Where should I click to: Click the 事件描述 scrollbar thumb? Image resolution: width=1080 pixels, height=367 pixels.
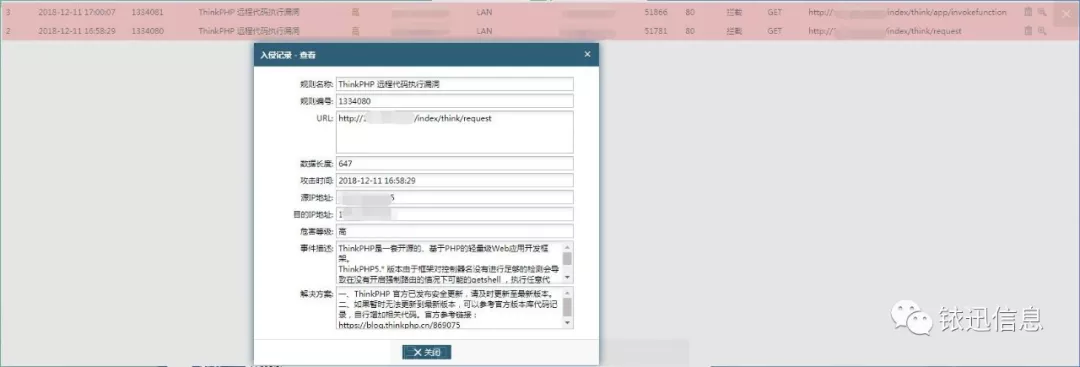pyautogui.click(x=568, y=258)
